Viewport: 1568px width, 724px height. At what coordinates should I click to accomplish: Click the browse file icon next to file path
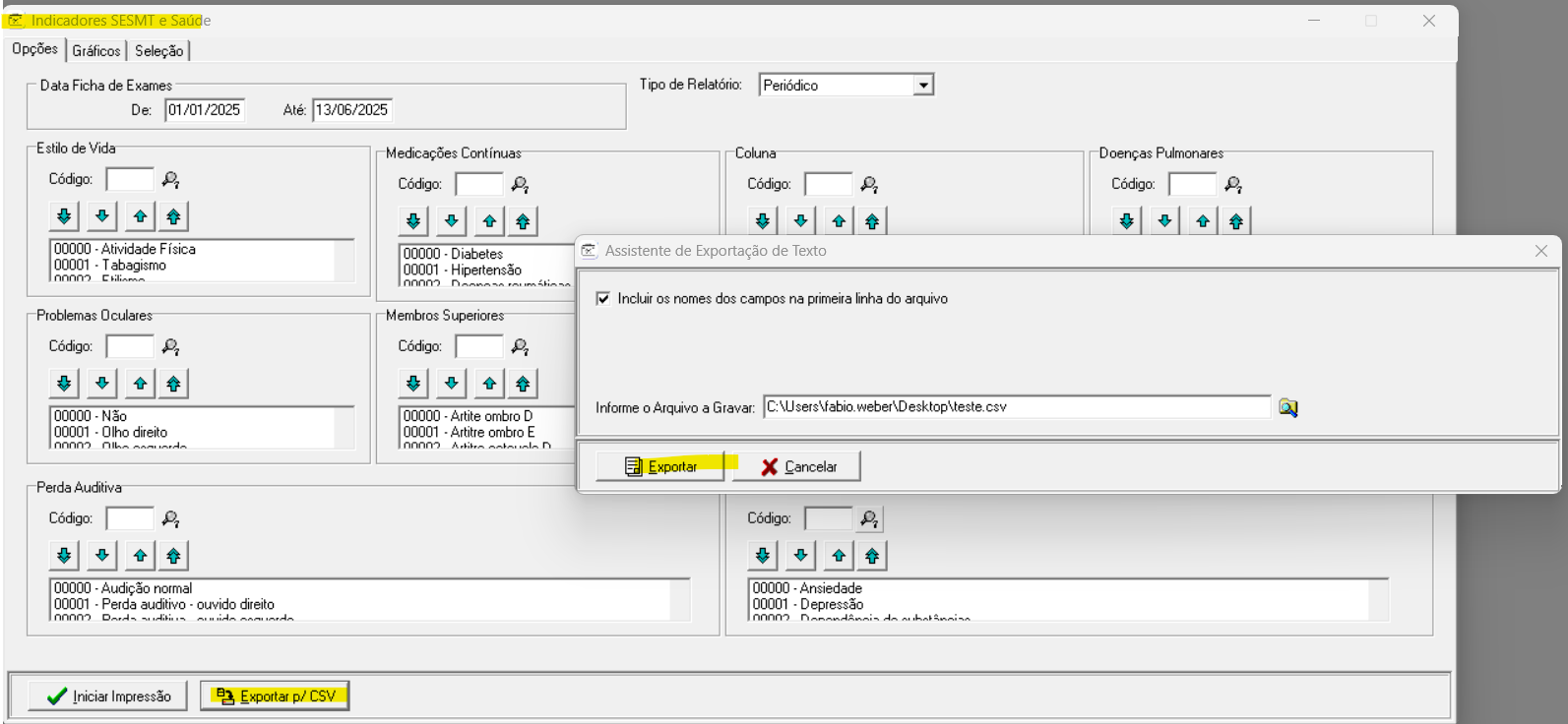1287,407
